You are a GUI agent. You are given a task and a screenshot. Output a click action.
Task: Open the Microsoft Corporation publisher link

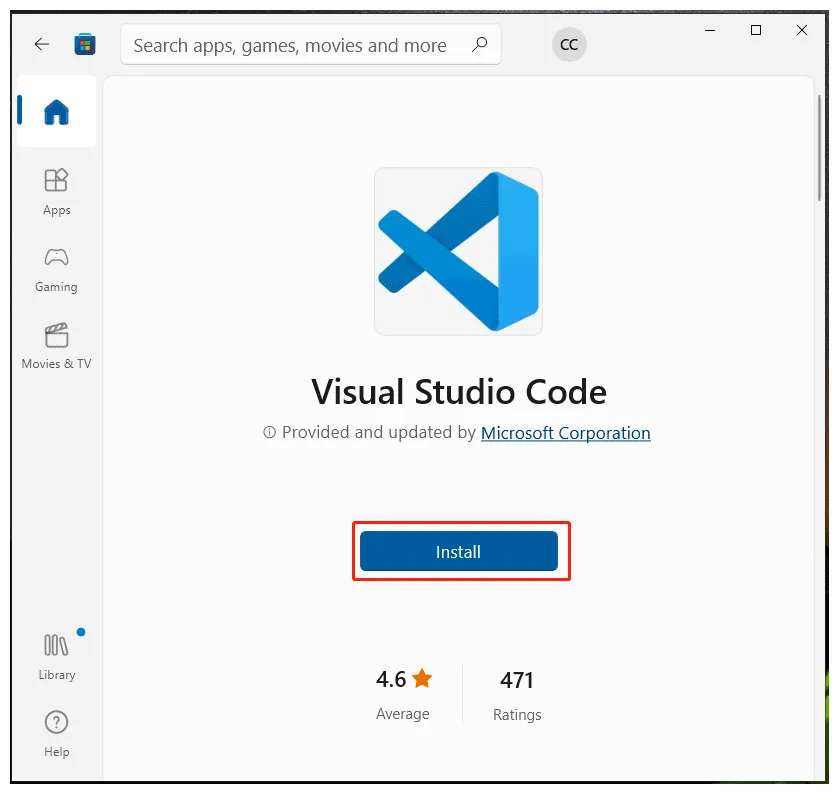[565, 433]
